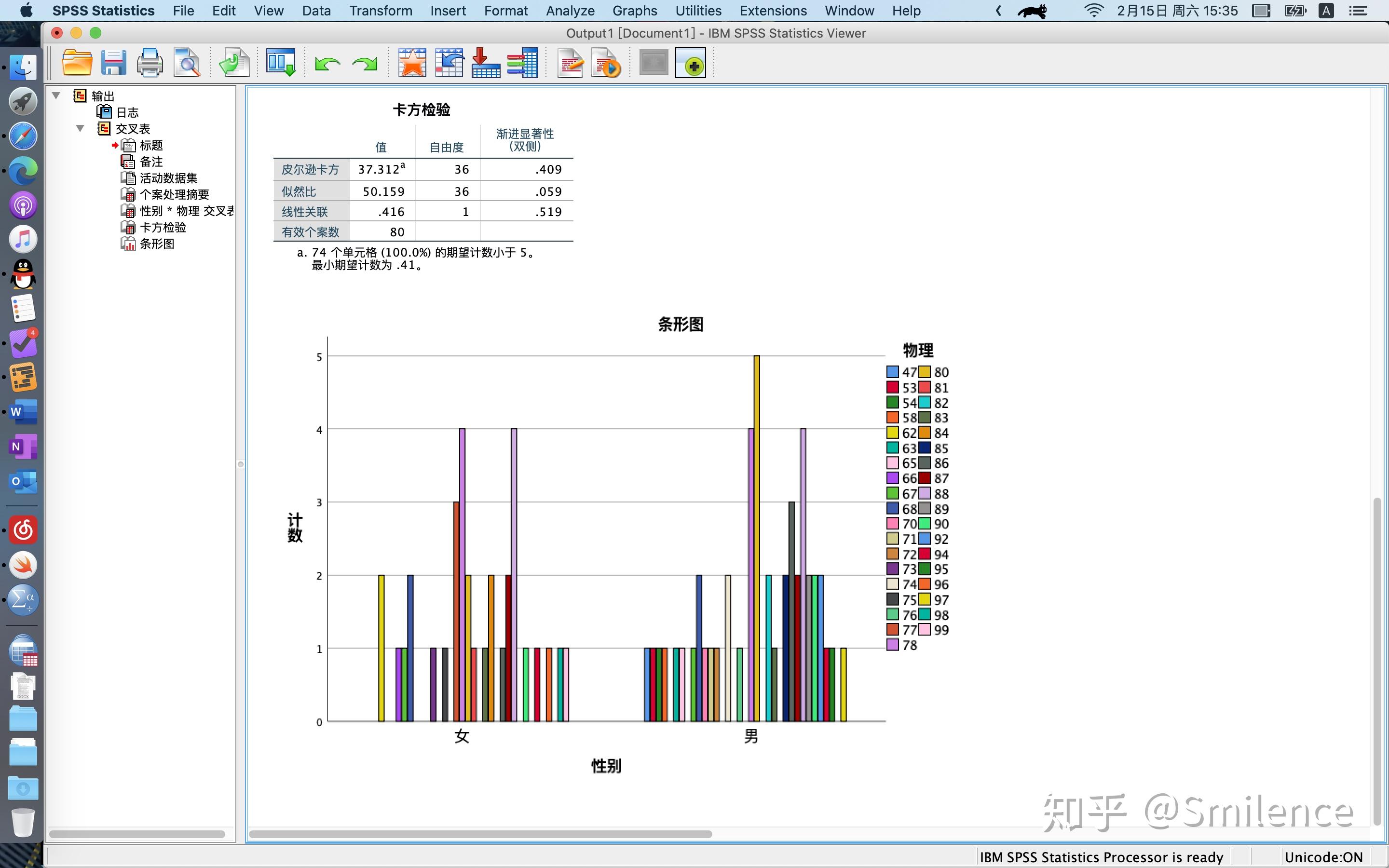Open print preview
The width and height of the screenshot is (1389, 868).
(187, 62)
